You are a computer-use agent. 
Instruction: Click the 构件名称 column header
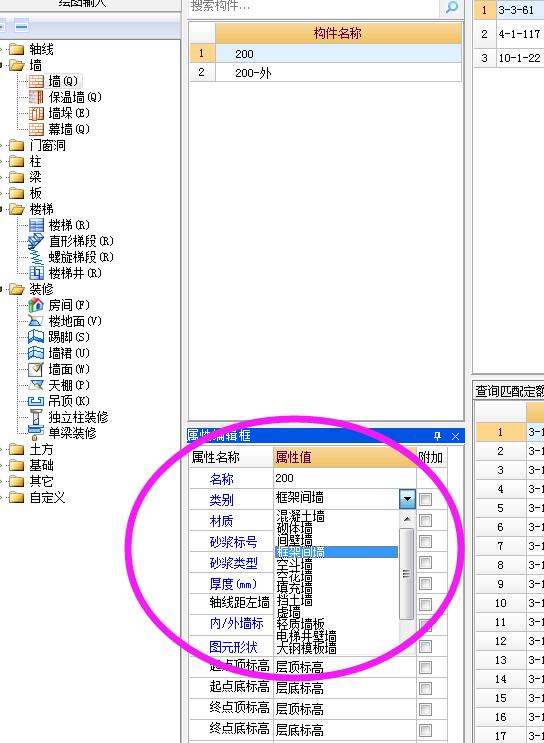[338, 33]
